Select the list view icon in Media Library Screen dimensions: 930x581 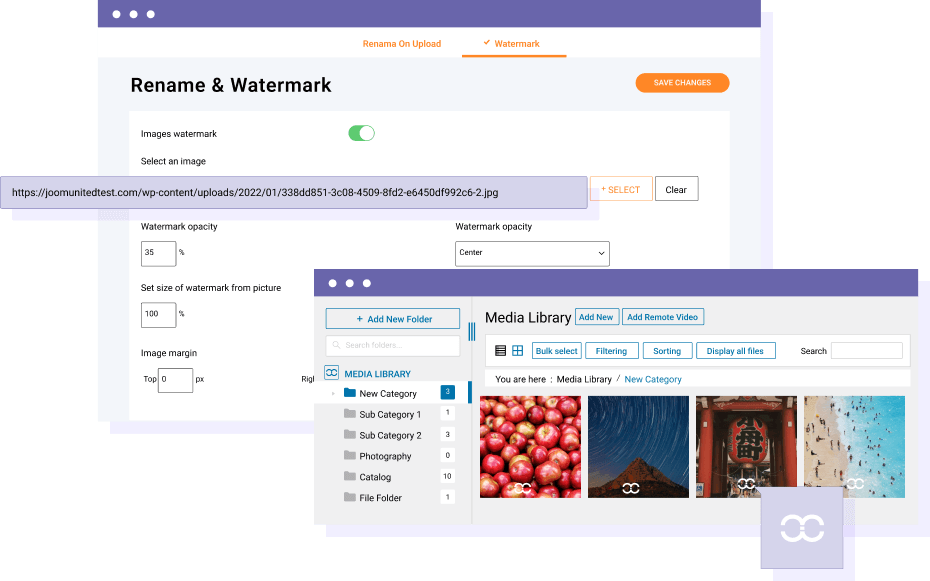coord(501,350)
